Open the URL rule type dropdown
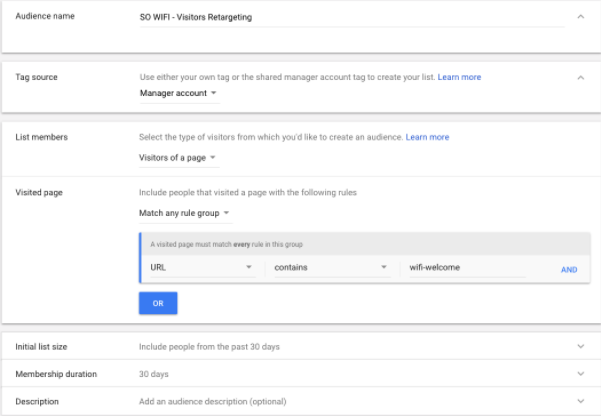Viewport: 601px width, 416px height. point(202,268)
